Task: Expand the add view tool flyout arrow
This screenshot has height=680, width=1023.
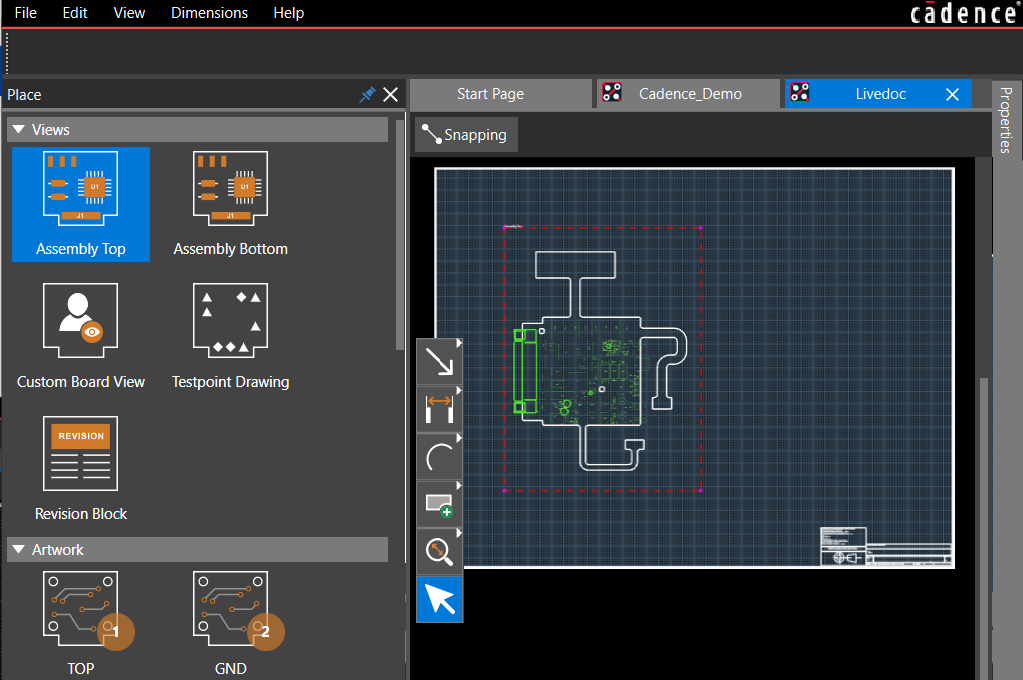Action: pos(459,486)
